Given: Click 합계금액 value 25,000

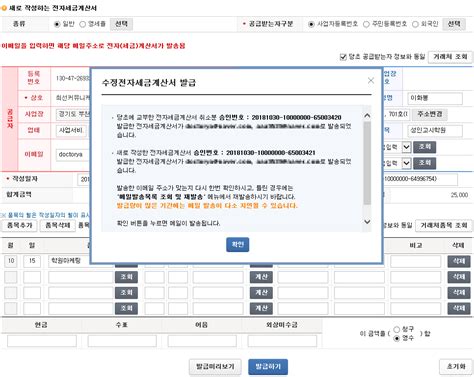Looking at the screenshot, I should pyautogui.click(x=459, y=195).
